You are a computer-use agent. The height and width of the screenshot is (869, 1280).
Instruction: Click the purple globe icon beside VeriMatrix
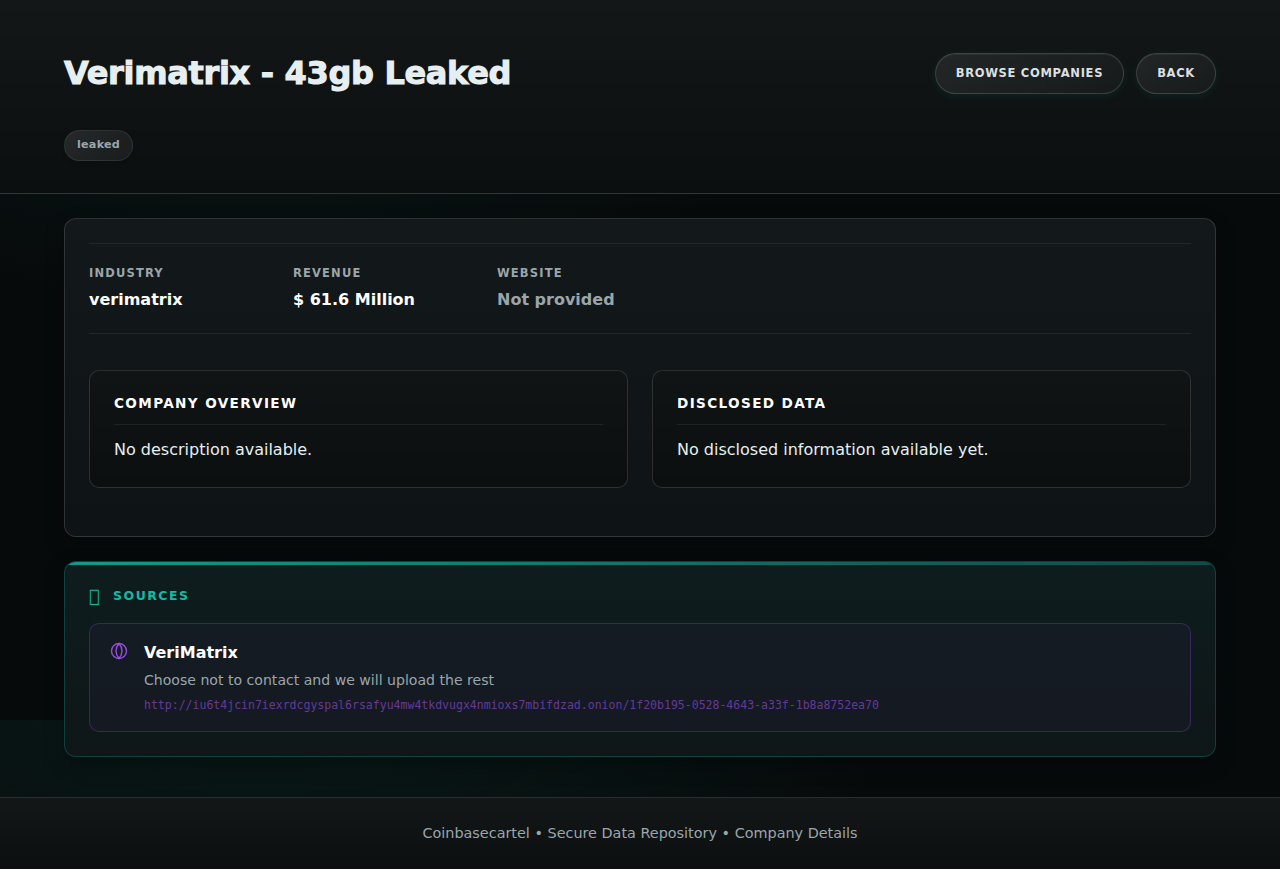click(119, 652)
